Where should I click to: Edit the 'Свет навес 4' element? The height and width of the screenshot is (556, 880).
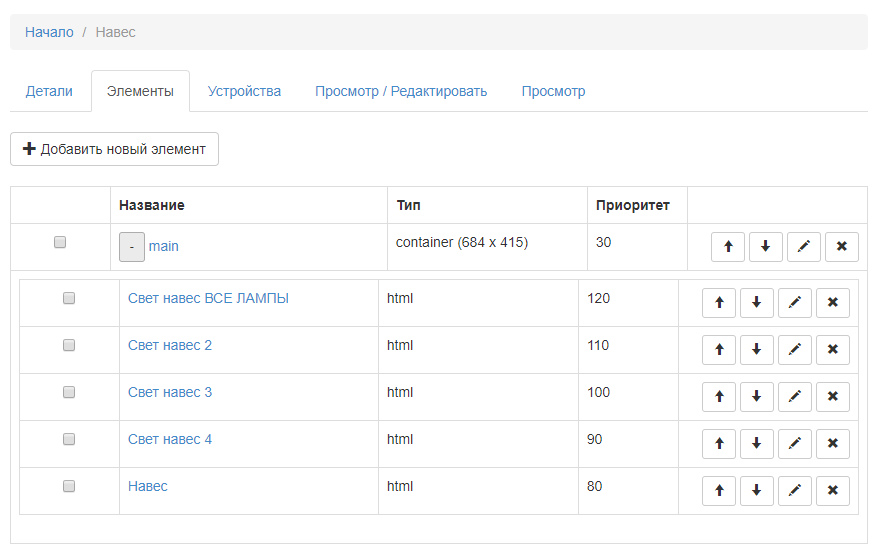coord(794,444)
